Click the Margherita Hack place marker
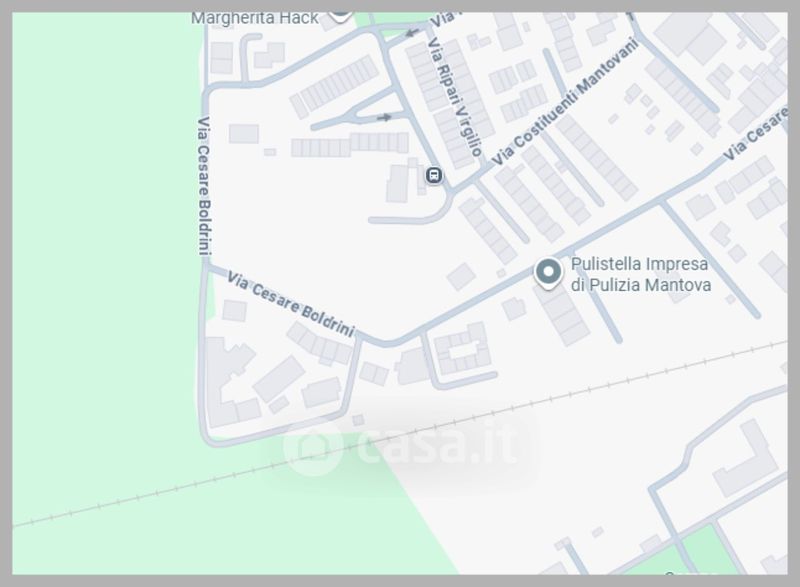This screenshot has height=587, width=800. pyautogui.click(x=340, y=15)
